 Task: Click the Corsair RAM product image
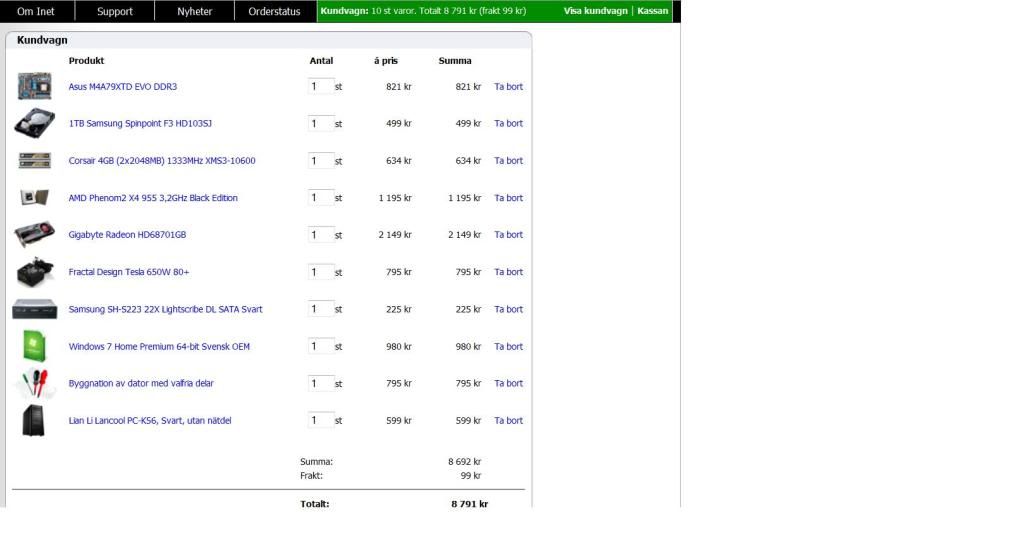34,161
